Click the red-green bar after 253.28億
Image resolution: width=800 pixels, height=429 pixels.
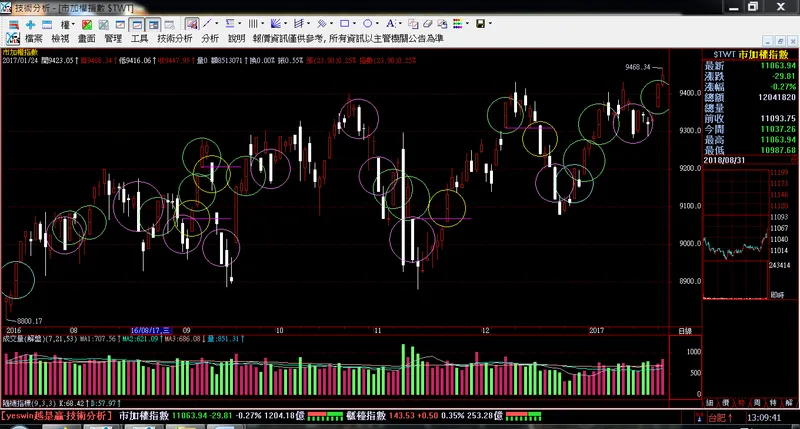523,416
